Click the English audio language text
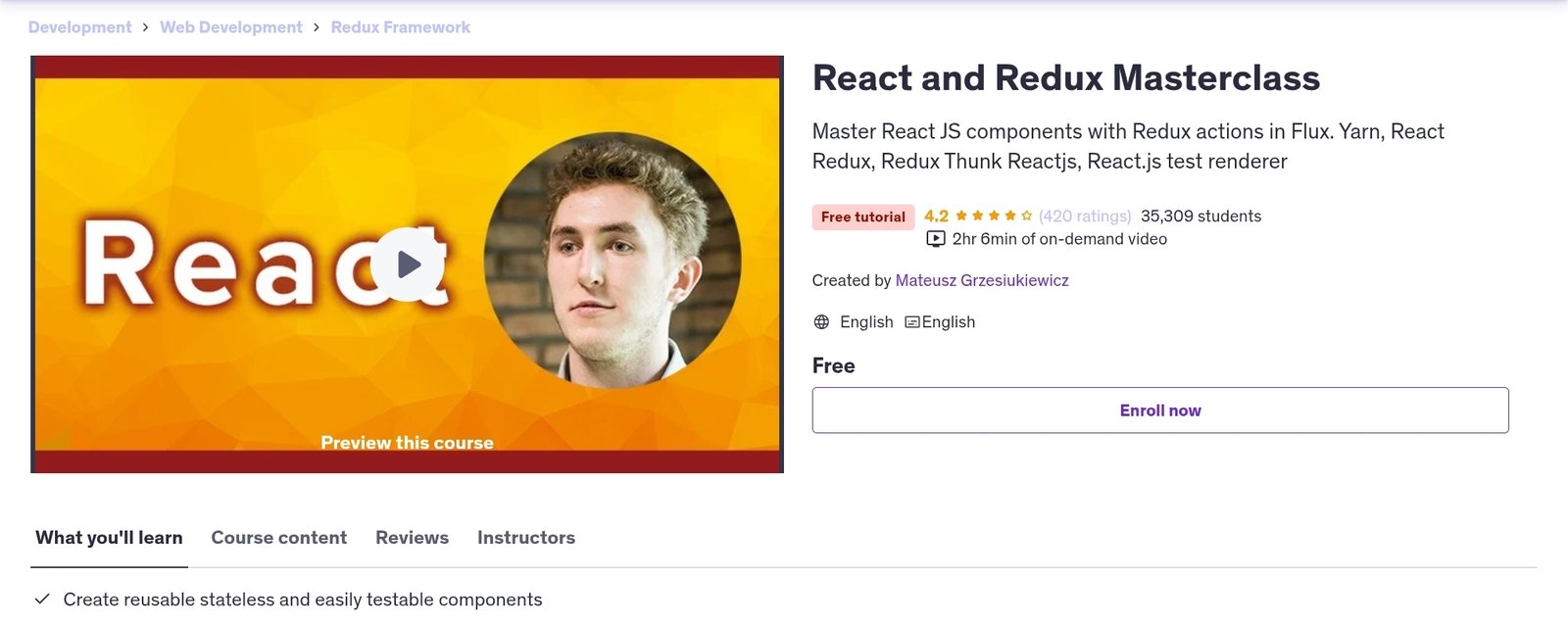This screenshot has width=1568, height=626. 866,322
